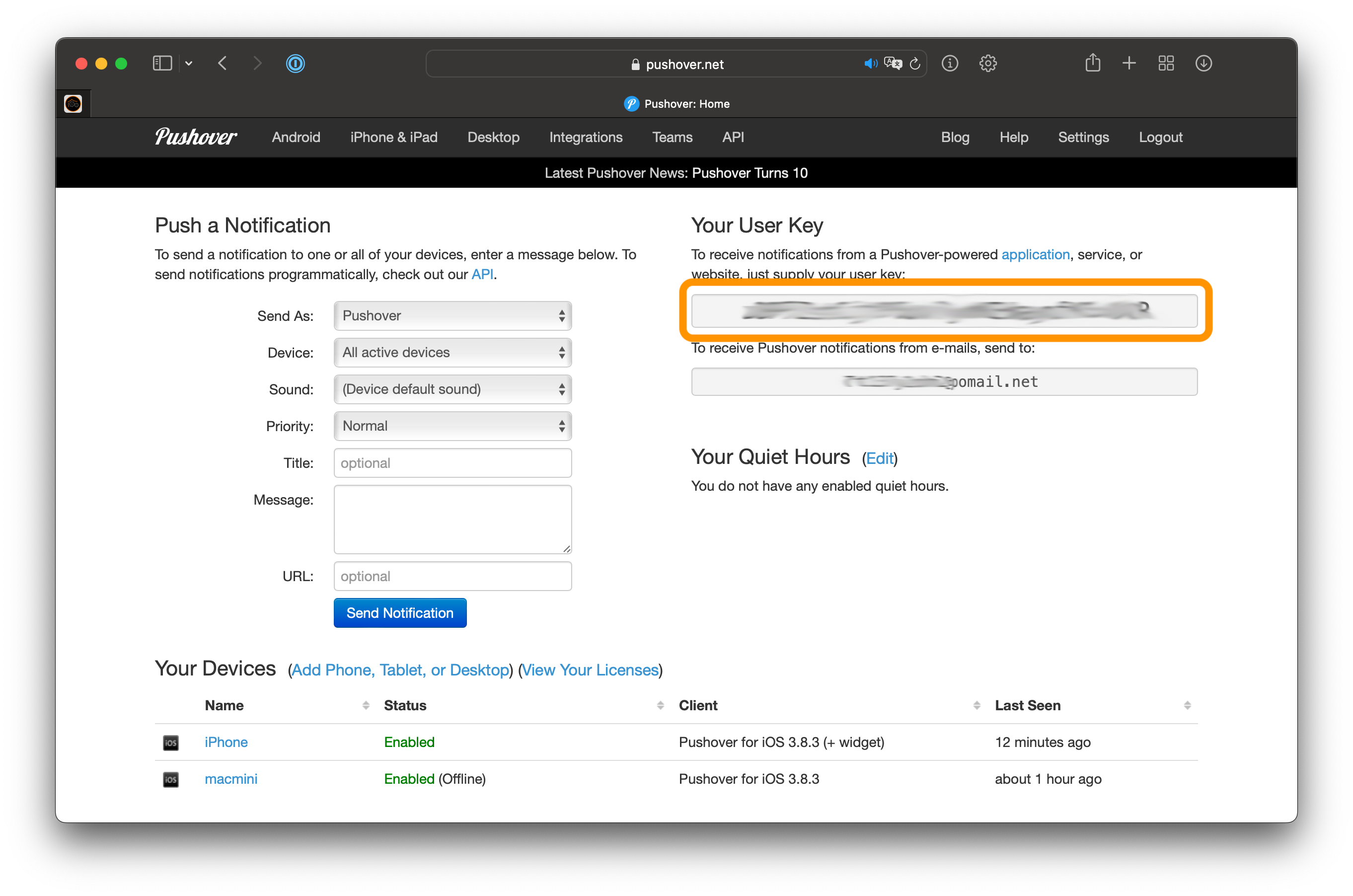Click the pinned tab icon
This screenshot has width=1353, height=896.
[x=73, y=103]
